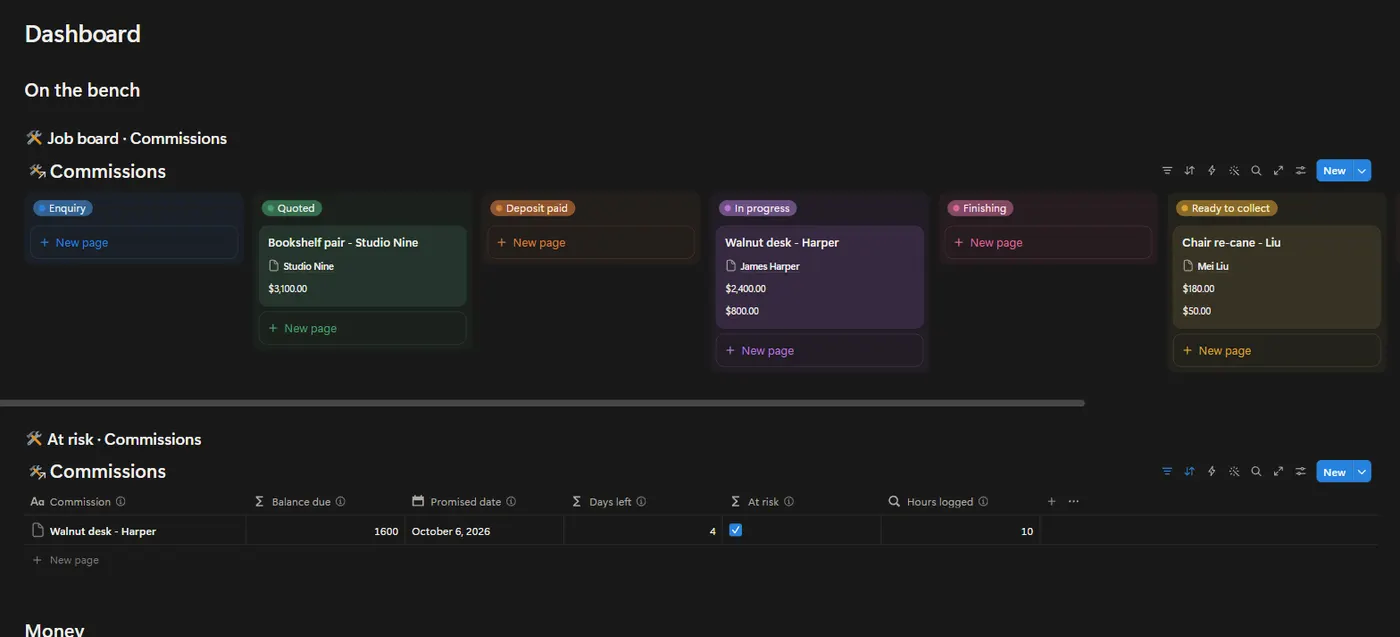Open Chair re-cane - Liu card
This screenshot has width=1400, height=637.
(1277, 277)
